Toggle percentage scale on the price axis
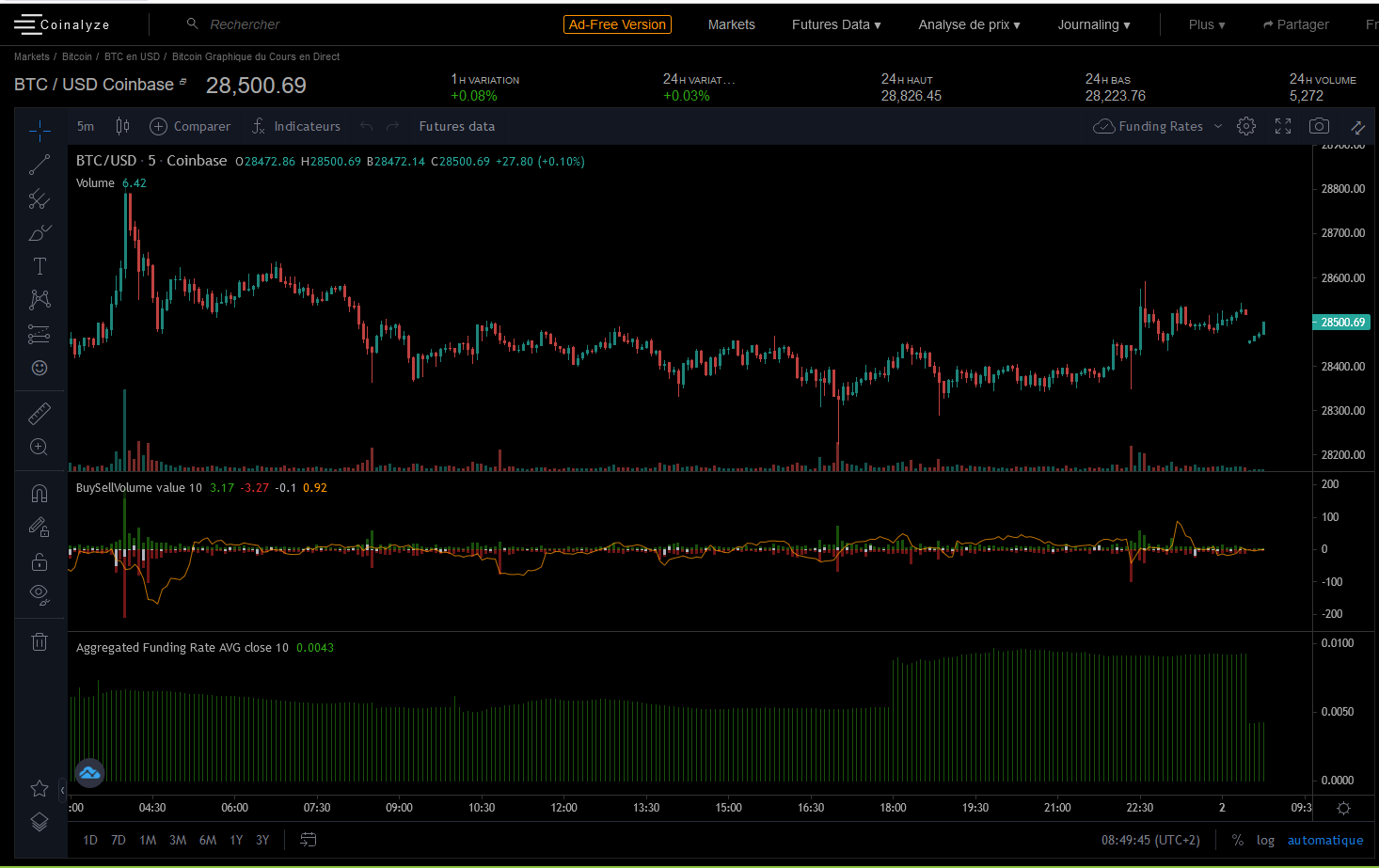 click(1238, 840)
